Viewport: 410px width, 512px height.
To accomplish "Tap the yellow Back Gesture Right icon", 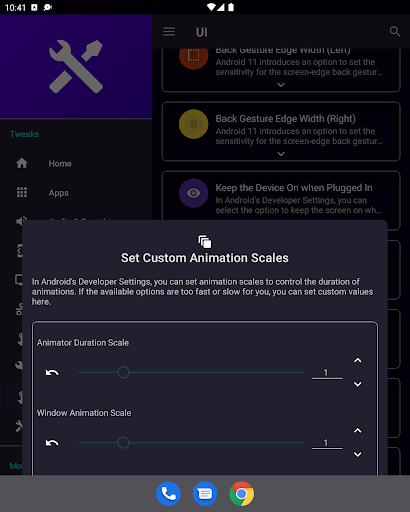I will [193, 124].
